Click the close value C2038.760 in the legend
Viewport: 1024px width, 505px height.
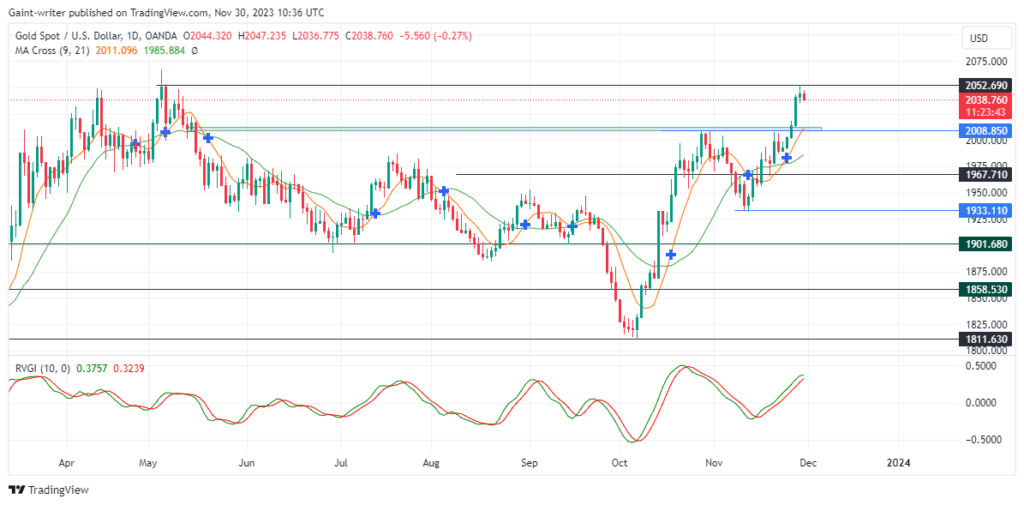(368, 37)
